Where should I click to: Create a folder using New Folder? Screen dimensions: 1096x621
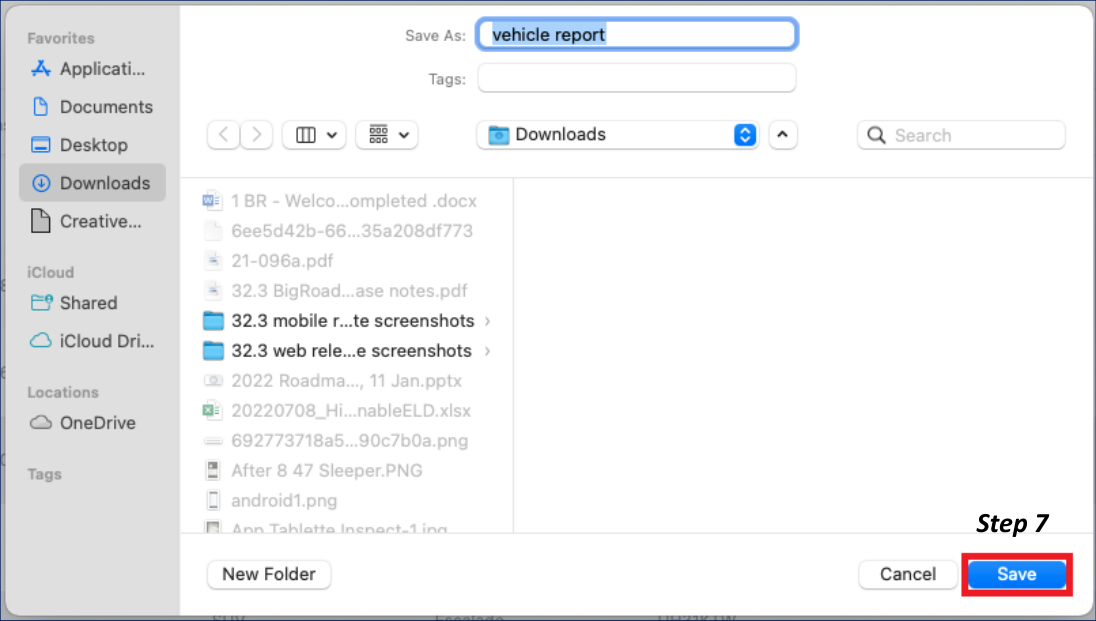[x=268, y=574]
